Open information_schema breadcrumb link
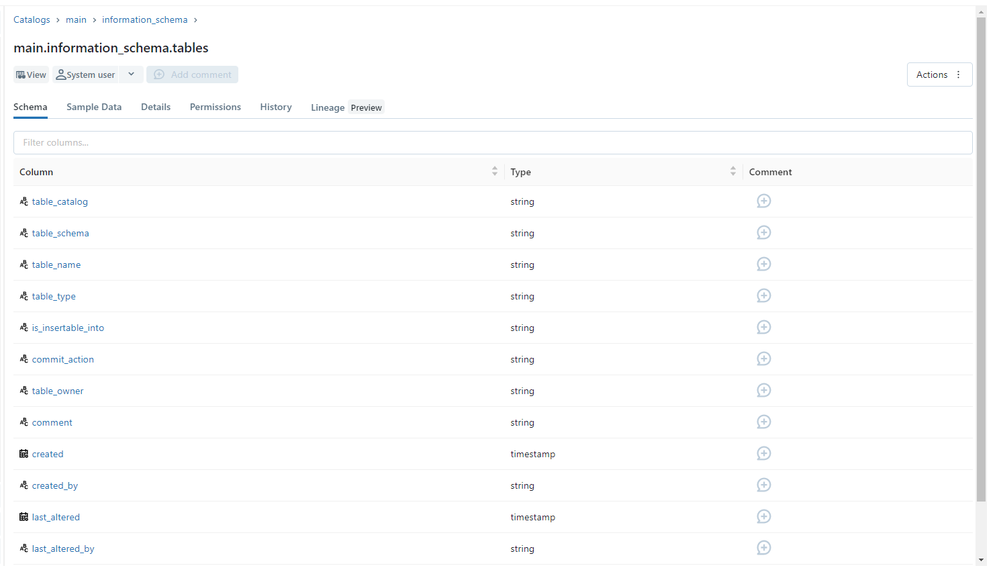Screen dimensions: 999x572 [x=144, y=20]
